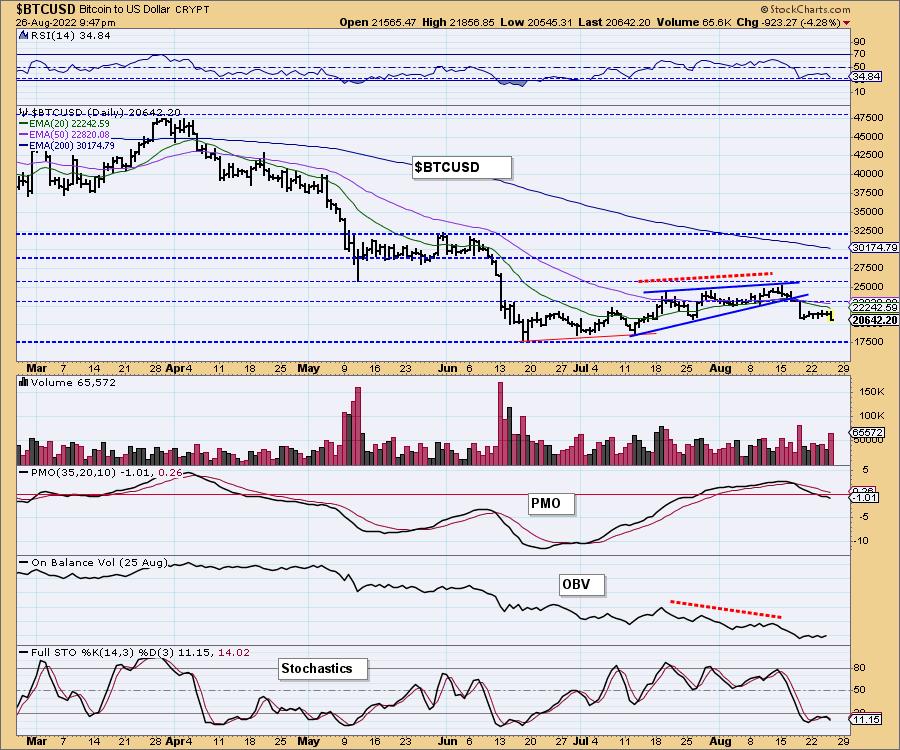Click the Volume 65.6K header value
This screenshot has height=750, width=900.
693,22
